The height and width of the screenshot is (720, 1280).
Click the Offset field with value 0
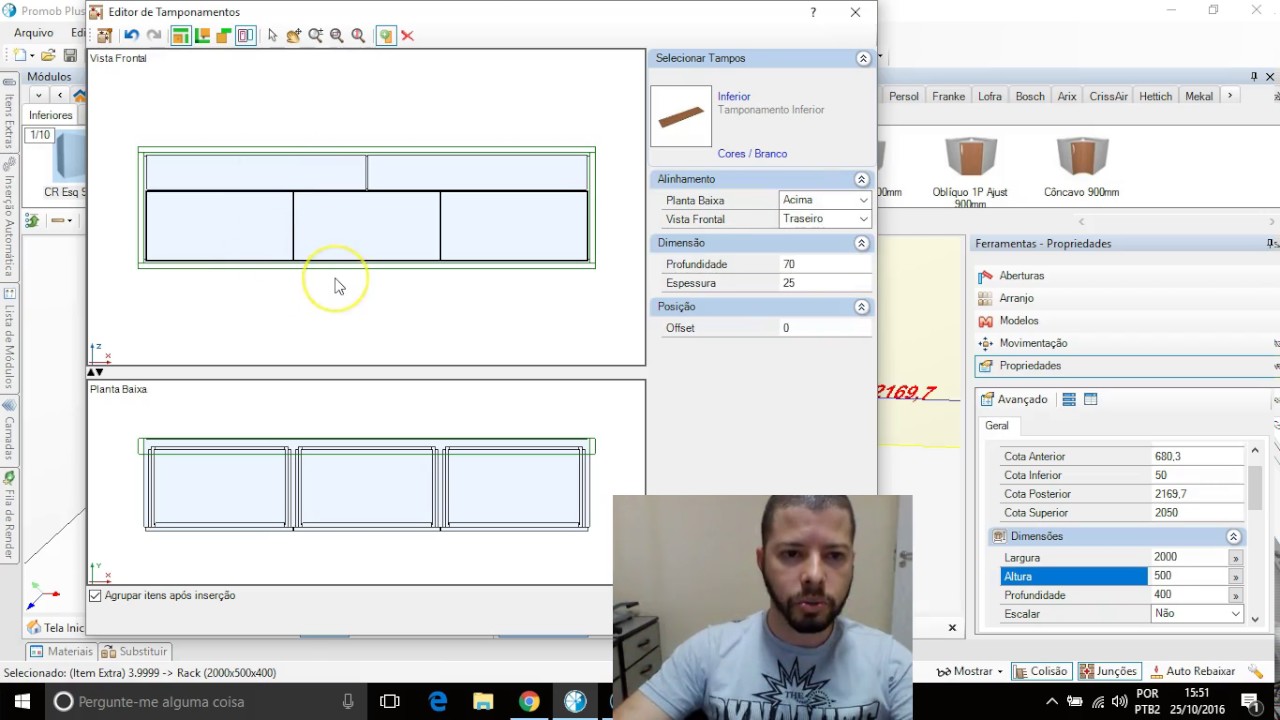pos(825,328)
